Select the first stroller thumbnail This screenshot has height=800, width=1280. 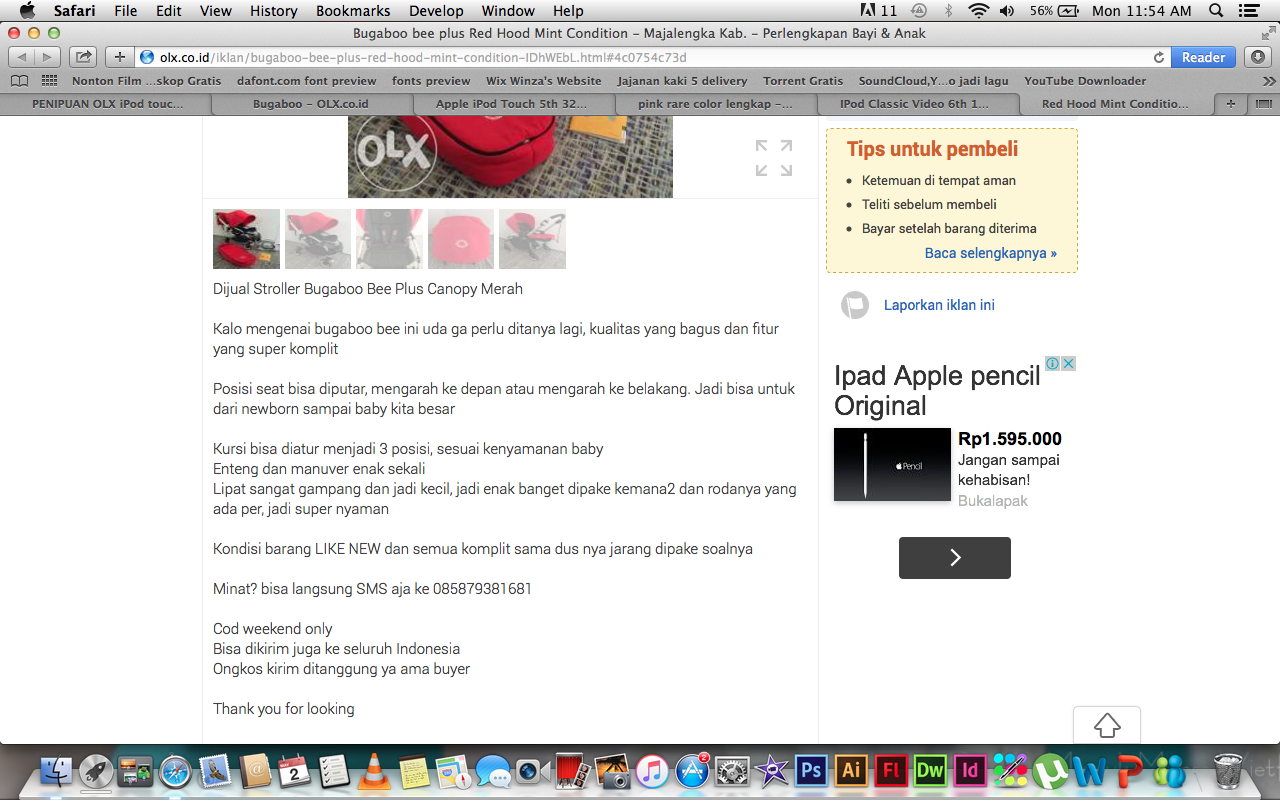246,239
